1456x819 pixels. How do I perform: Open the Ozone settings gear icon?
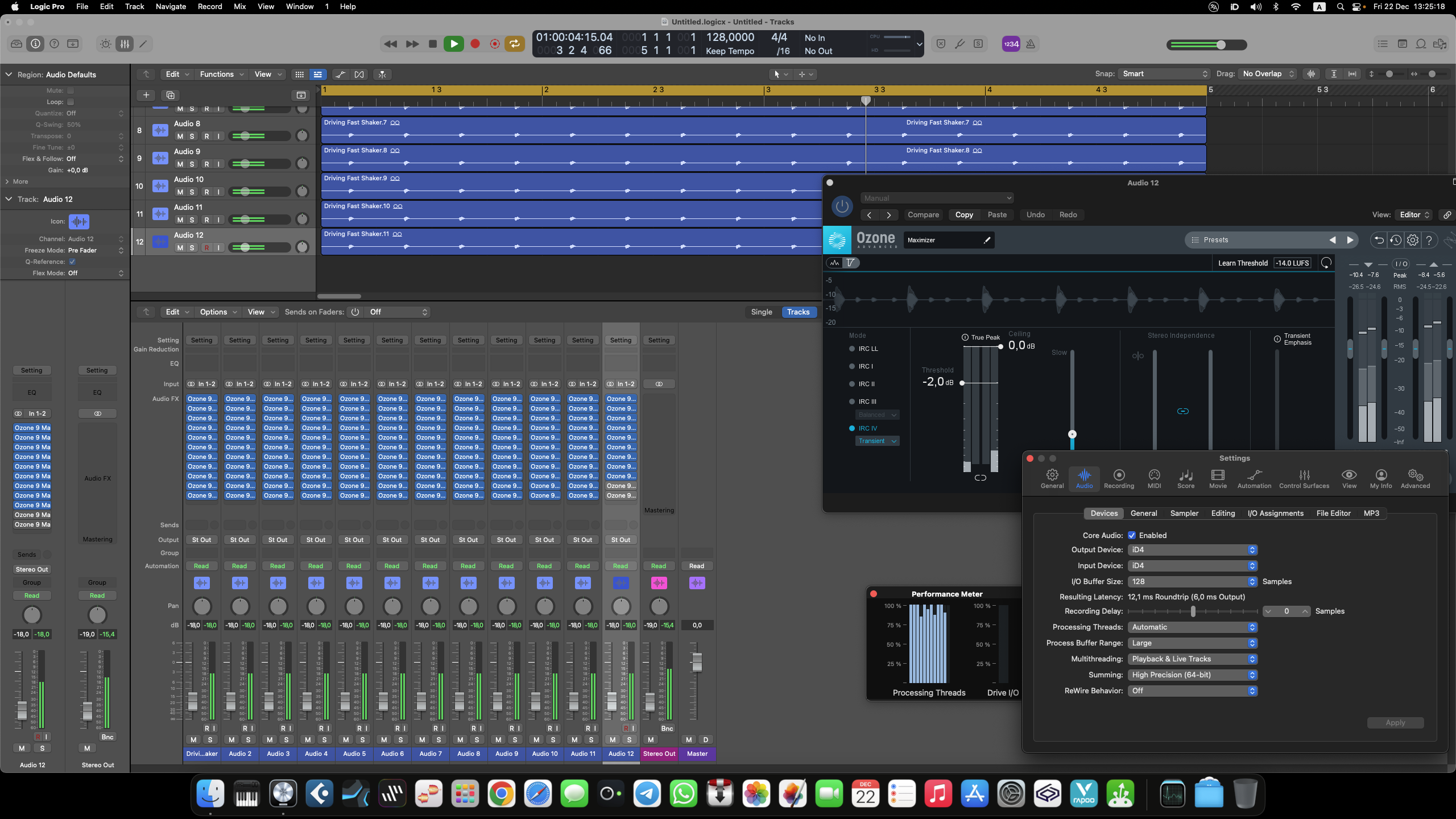point(1413,240)
